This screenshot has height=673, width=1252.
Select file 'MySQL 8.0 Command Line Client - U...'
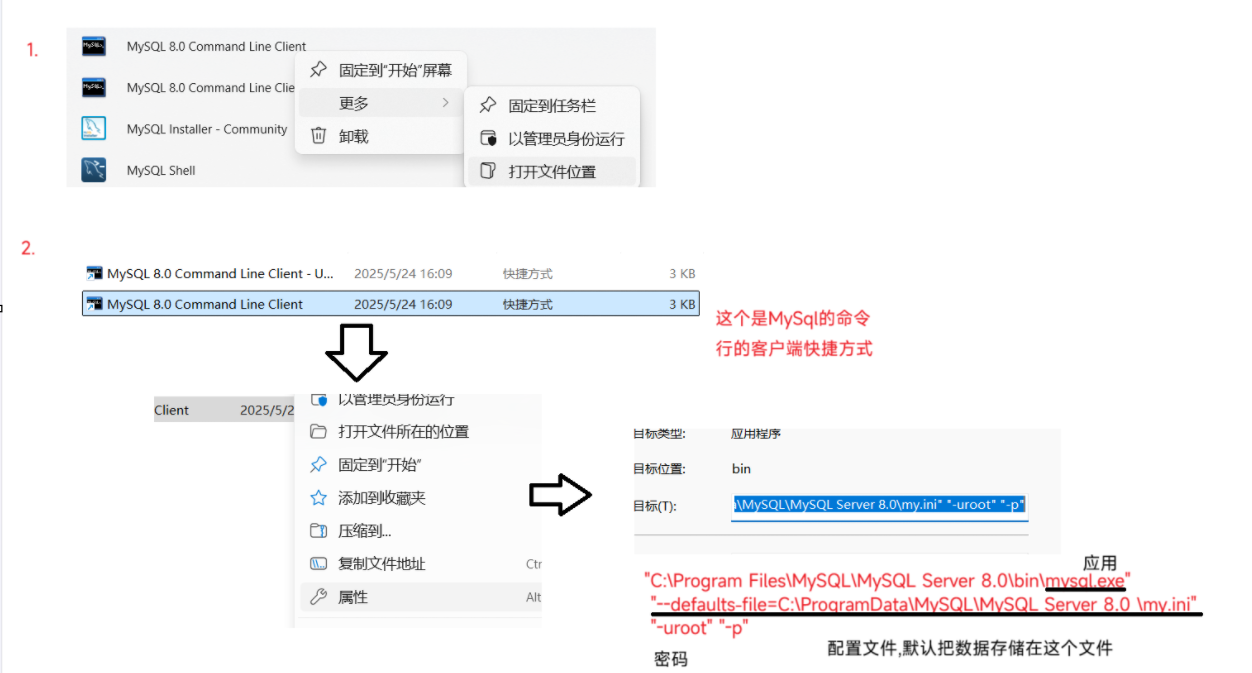(220, 273)
